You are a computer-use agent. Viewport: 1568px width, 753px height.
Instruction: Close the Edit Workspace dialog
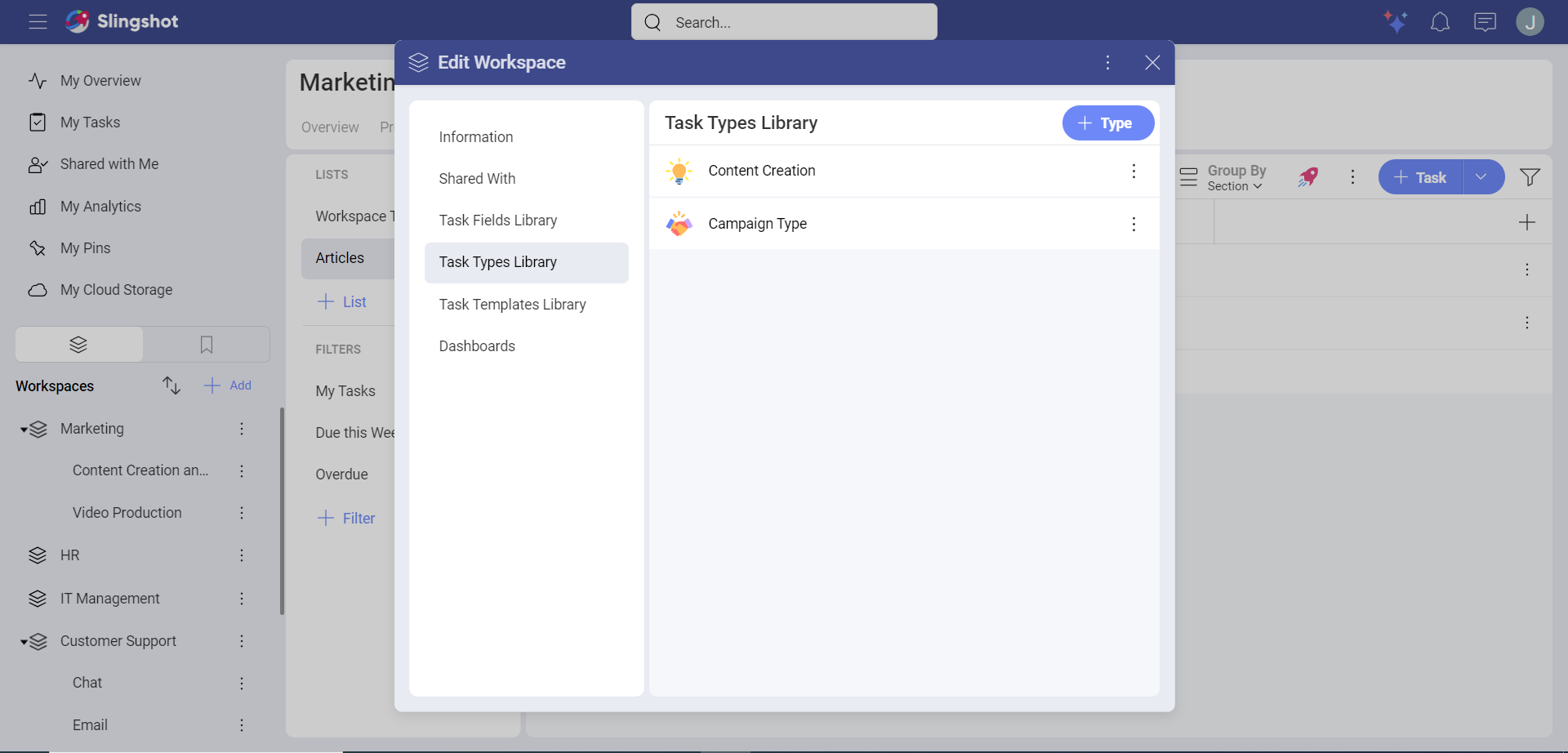pos(1152,62)
